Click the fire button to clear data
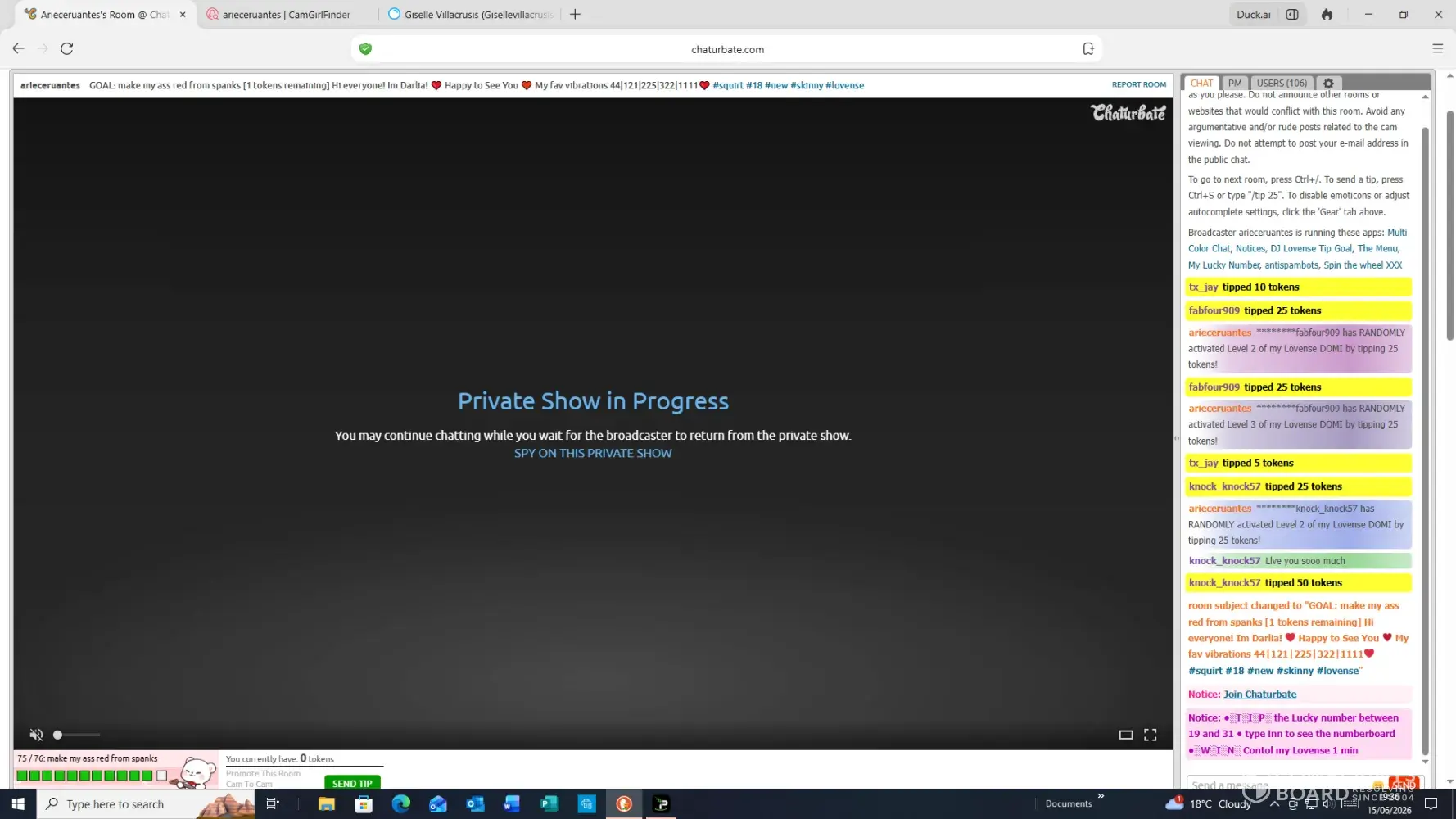Screen dimensions: 1456x819 [x=1327, y=15]
